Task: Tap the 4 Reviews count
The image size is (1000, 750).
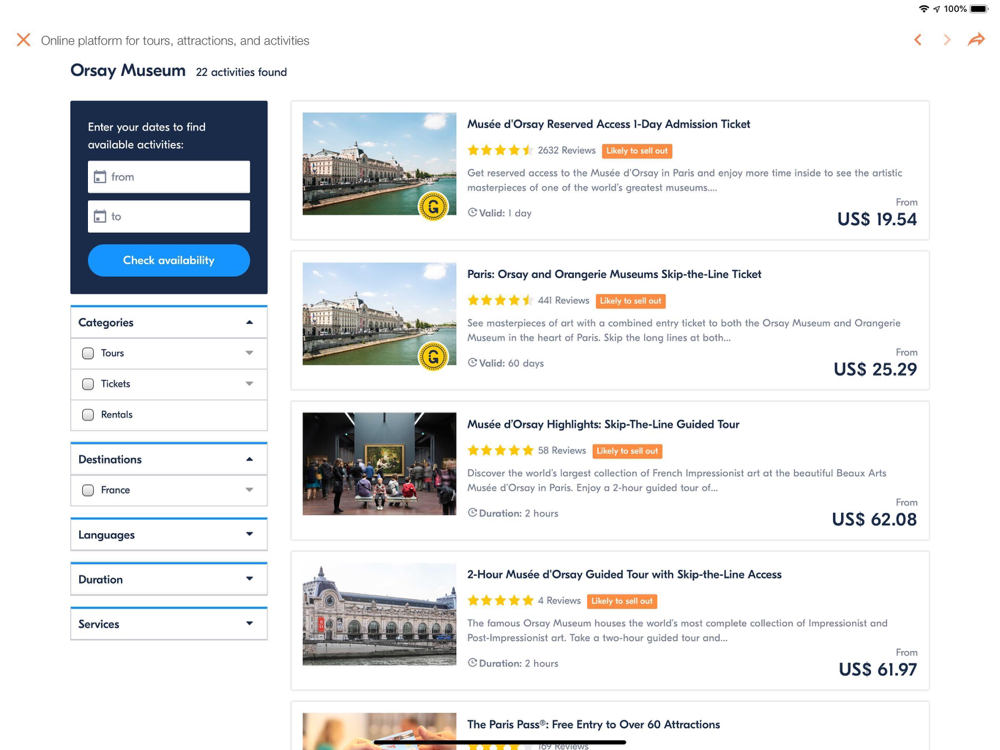Action: 559,600
